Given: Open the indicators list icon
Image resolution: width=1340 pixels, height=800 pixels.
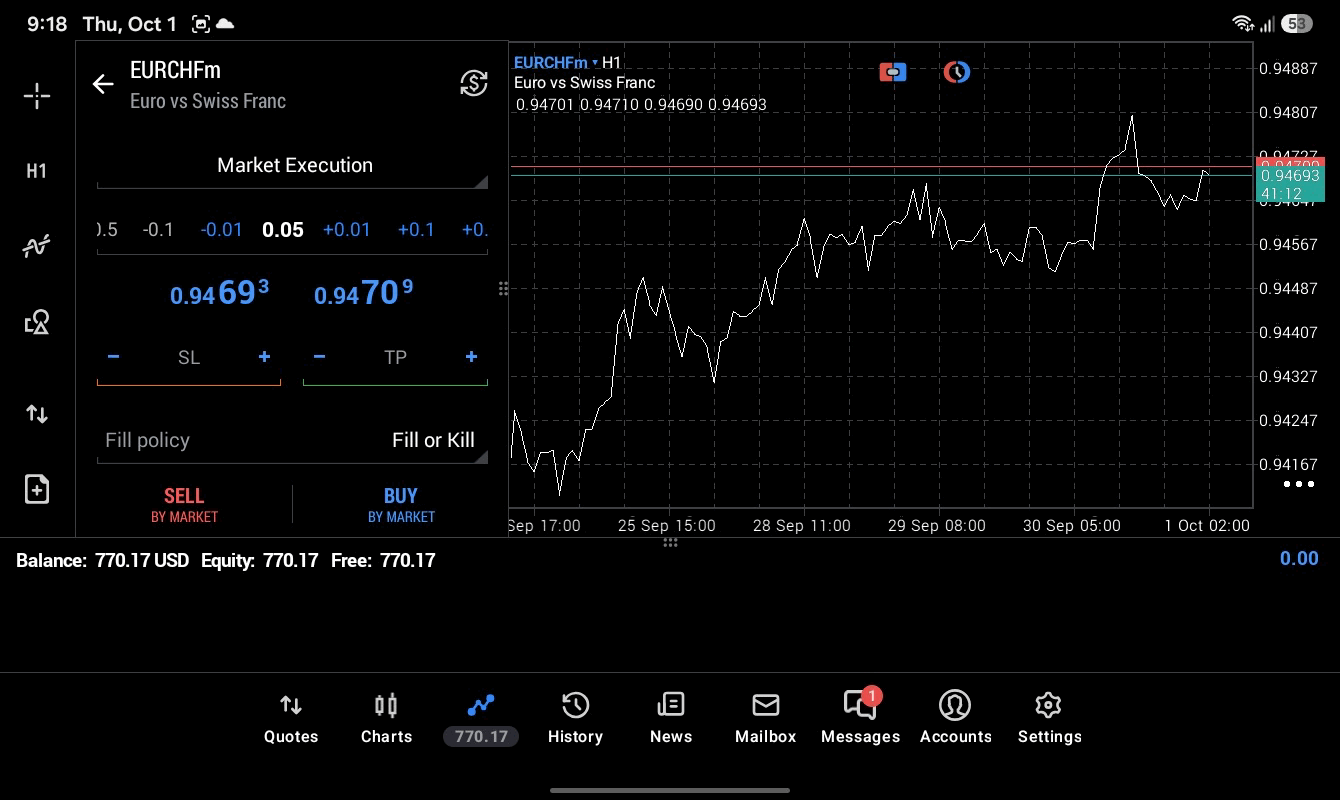Looking at the screenshot, I should (x=37, y=246).
